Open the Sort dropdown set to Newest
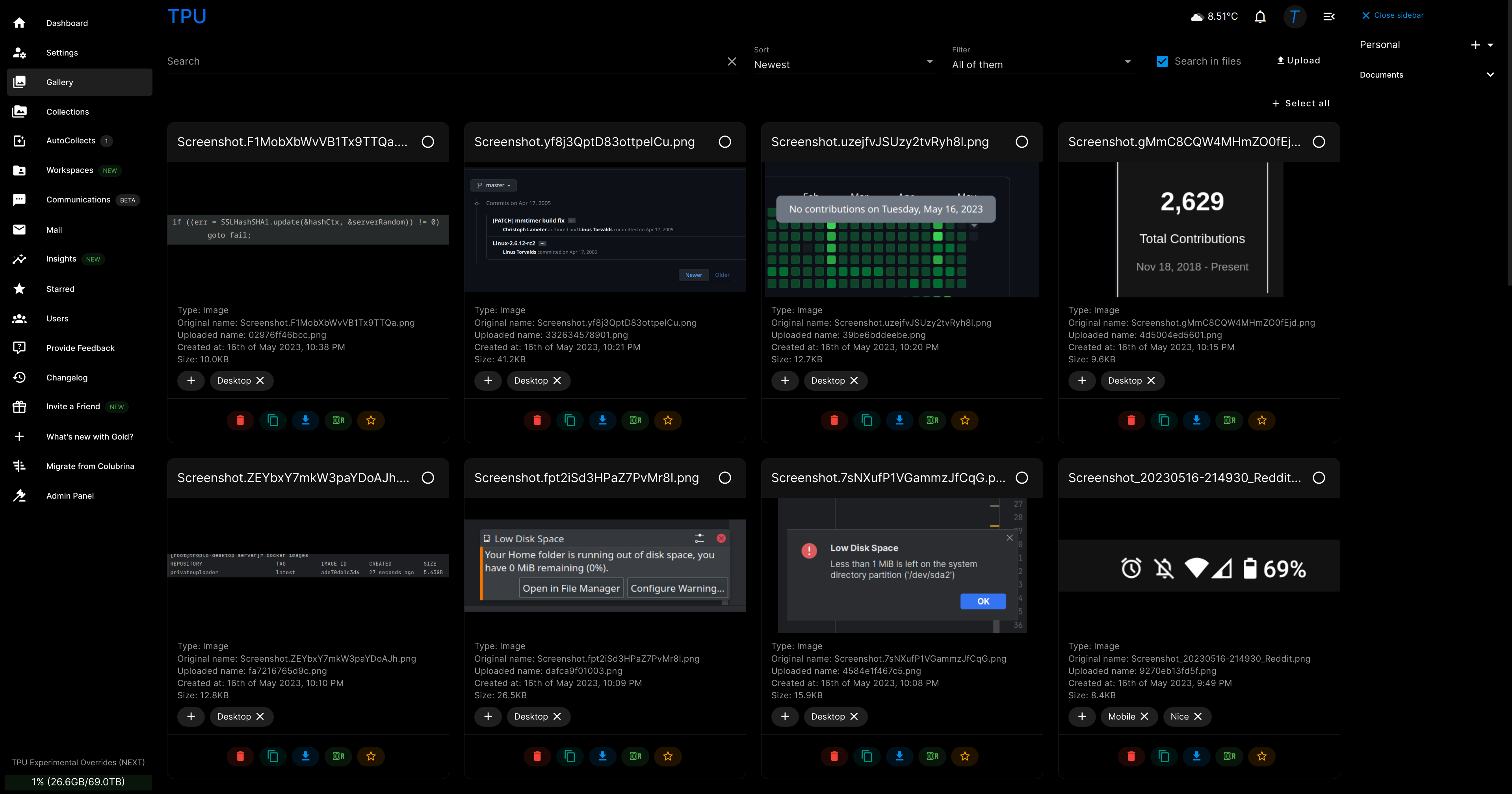The image size is (1512, 794). pos(843,64)
